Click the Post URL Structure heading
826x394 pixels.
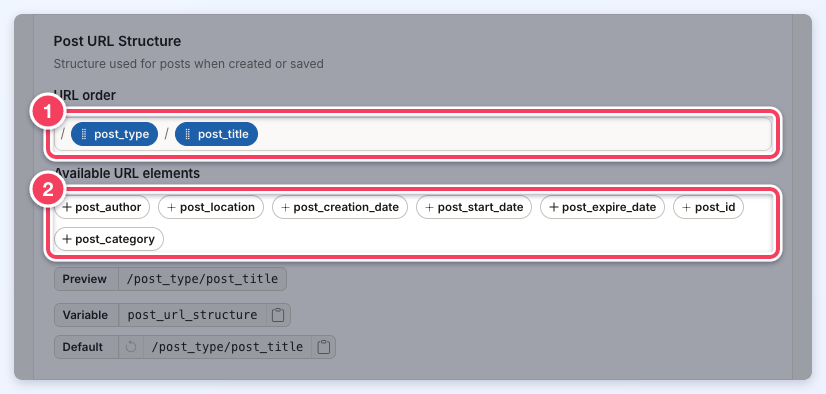tap(117, 41)
